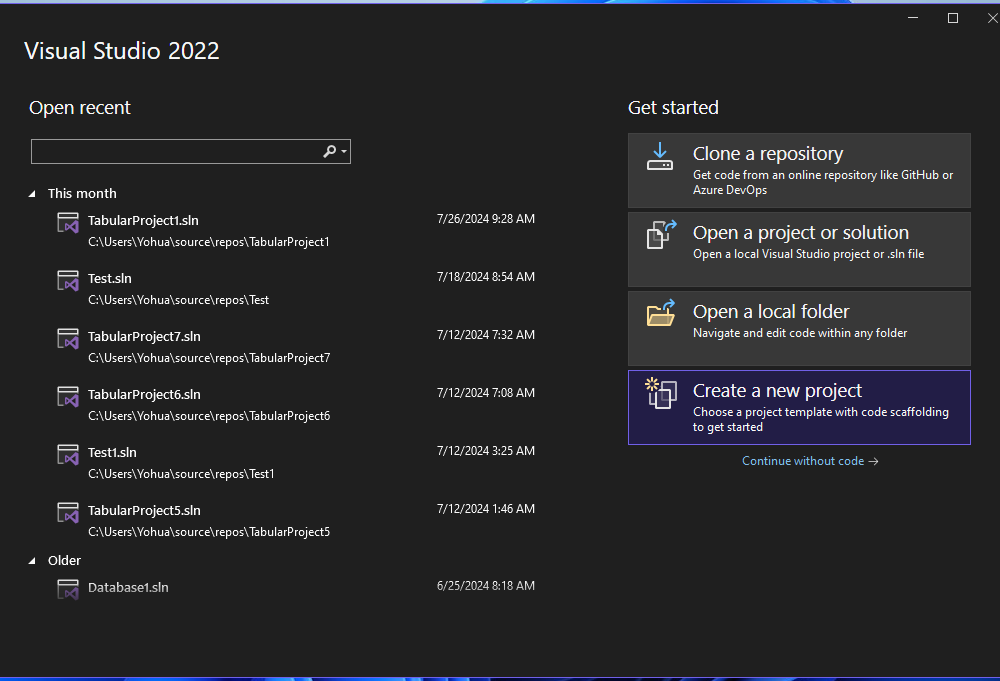Click path C:\Users\Yohua\source\repos\Test1
The height and width of the screenshot is (681, 1000).
coord(181,474)
